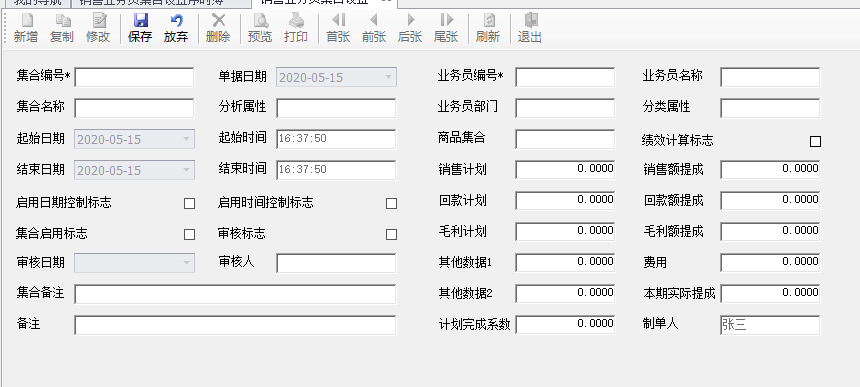Open the 审核日期 date dropdown

(186, 263)
